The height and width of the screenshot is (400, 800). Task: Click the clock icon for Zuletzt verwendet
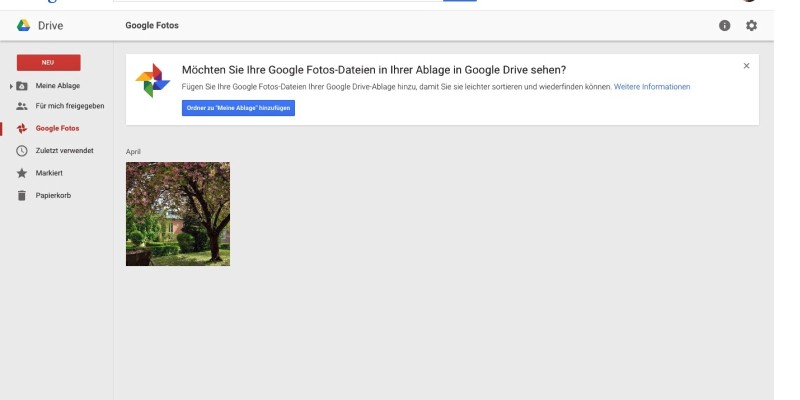click(22, 151)
